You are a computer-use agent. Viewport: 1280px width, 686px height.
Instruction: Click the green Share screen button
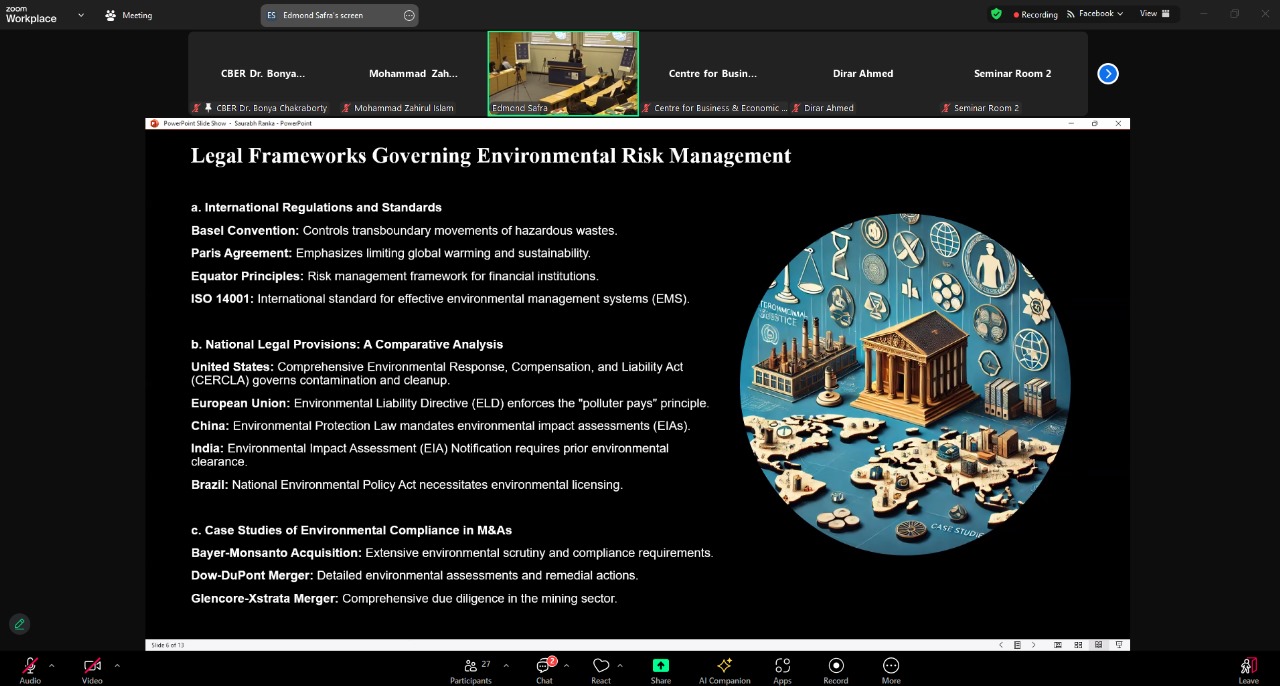[x=661, y=669]
